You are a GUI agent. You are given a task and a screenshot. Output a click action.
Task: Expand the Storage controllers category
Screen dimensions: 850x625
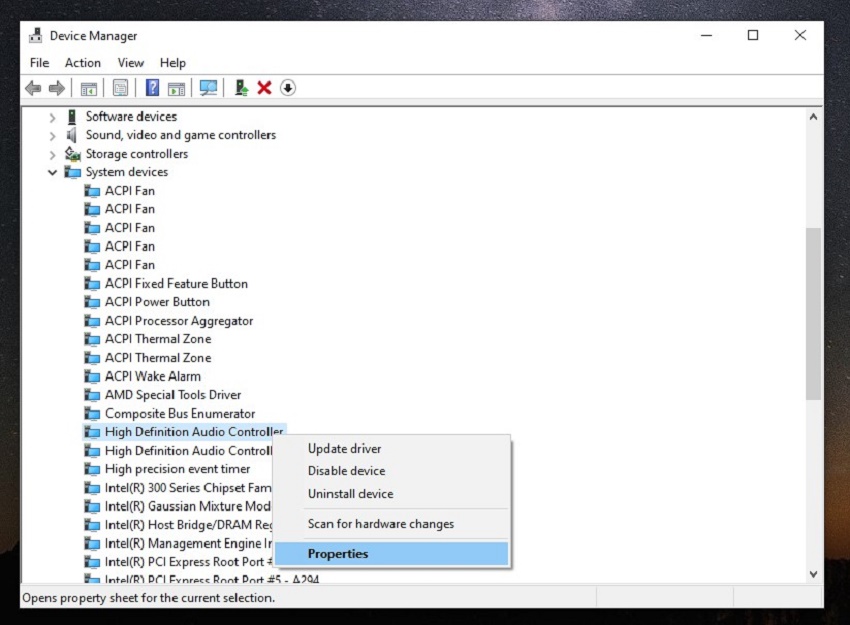click(x=53, y=154)
